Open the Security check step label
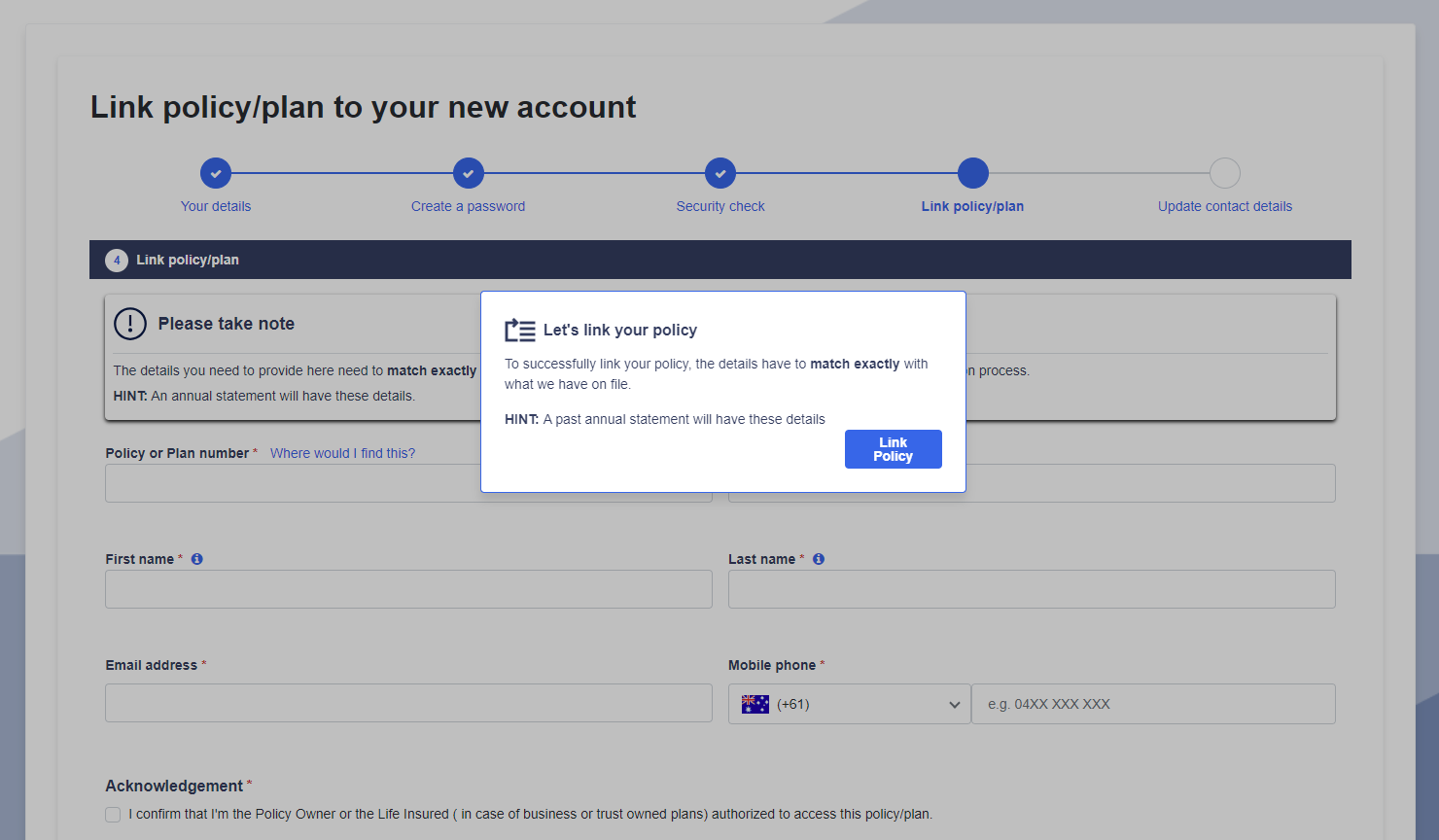This screenshot has height=840, width=1439. coord(720,206)
